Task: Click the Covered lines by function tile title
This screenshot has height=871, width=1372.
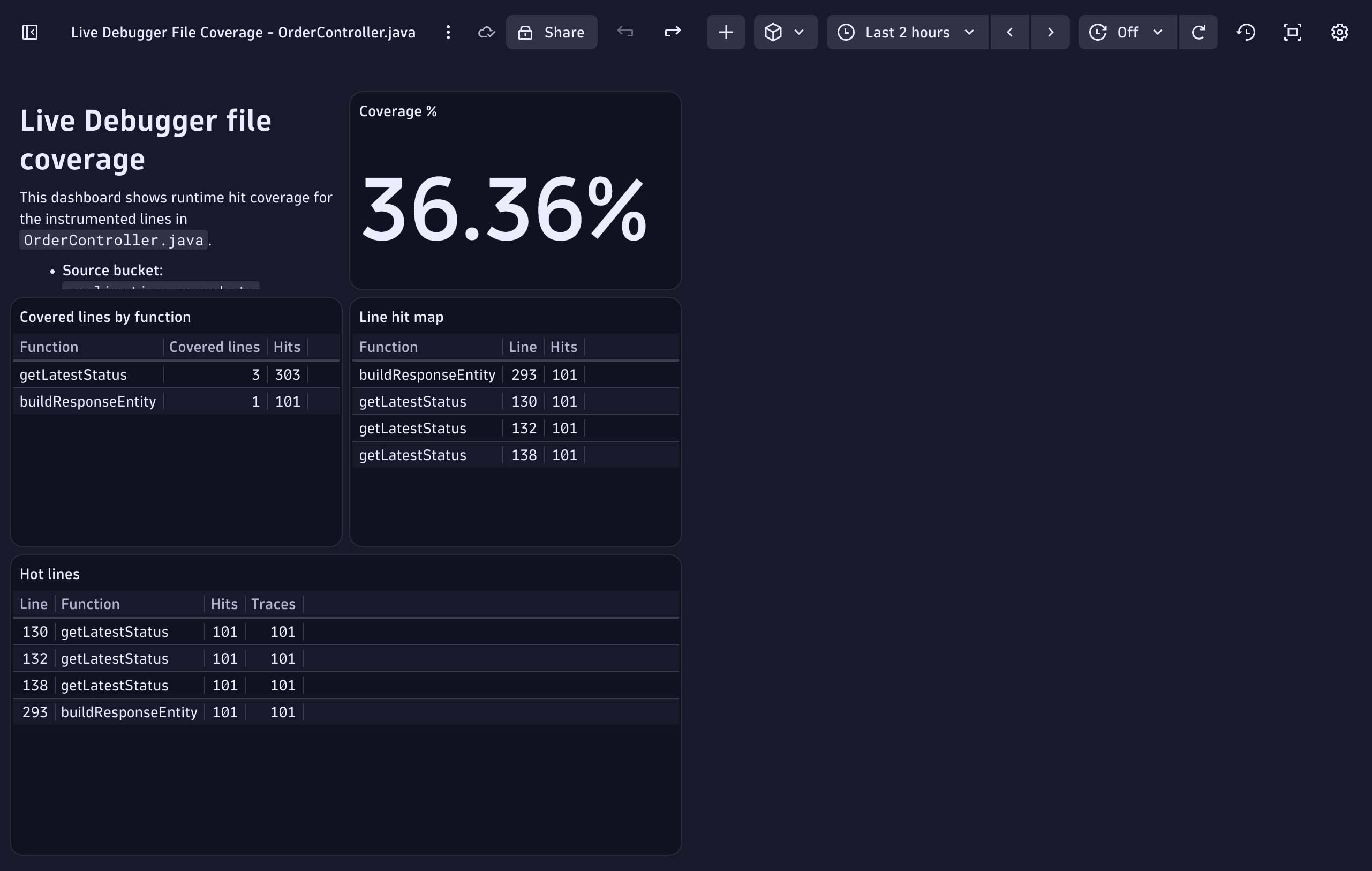Action: coord(105,317)
